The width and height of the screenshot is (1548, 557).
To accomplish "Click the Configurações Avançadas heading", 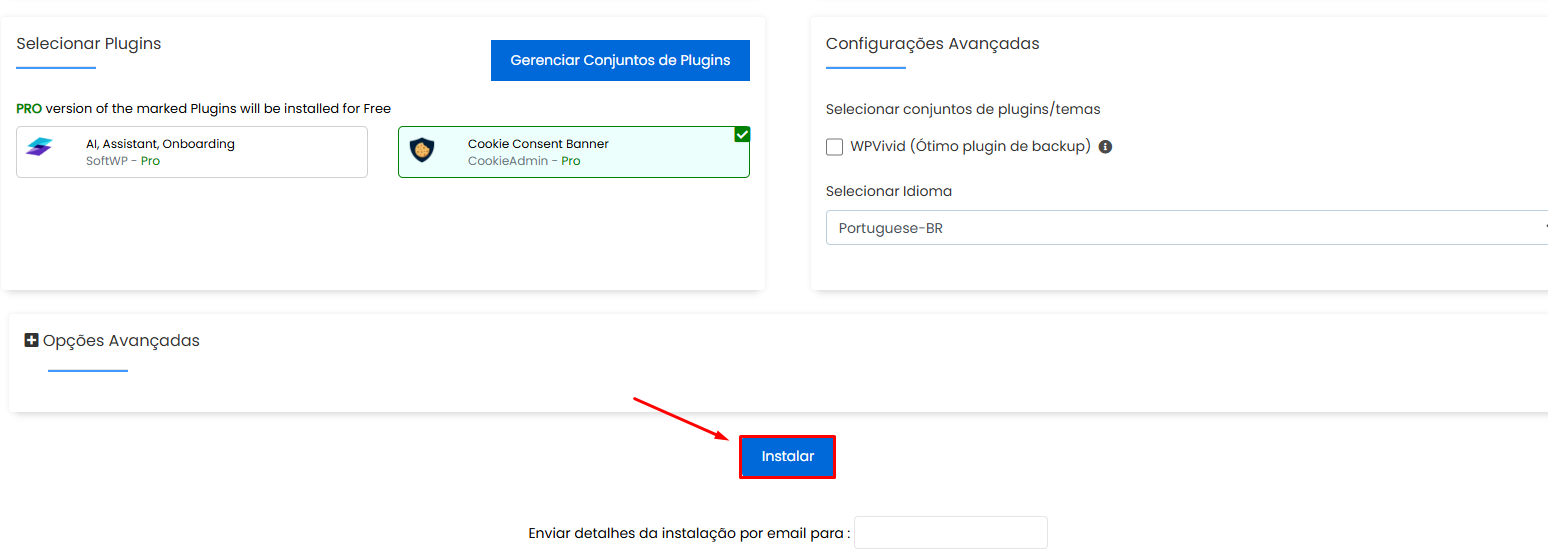I will point(932,44).
